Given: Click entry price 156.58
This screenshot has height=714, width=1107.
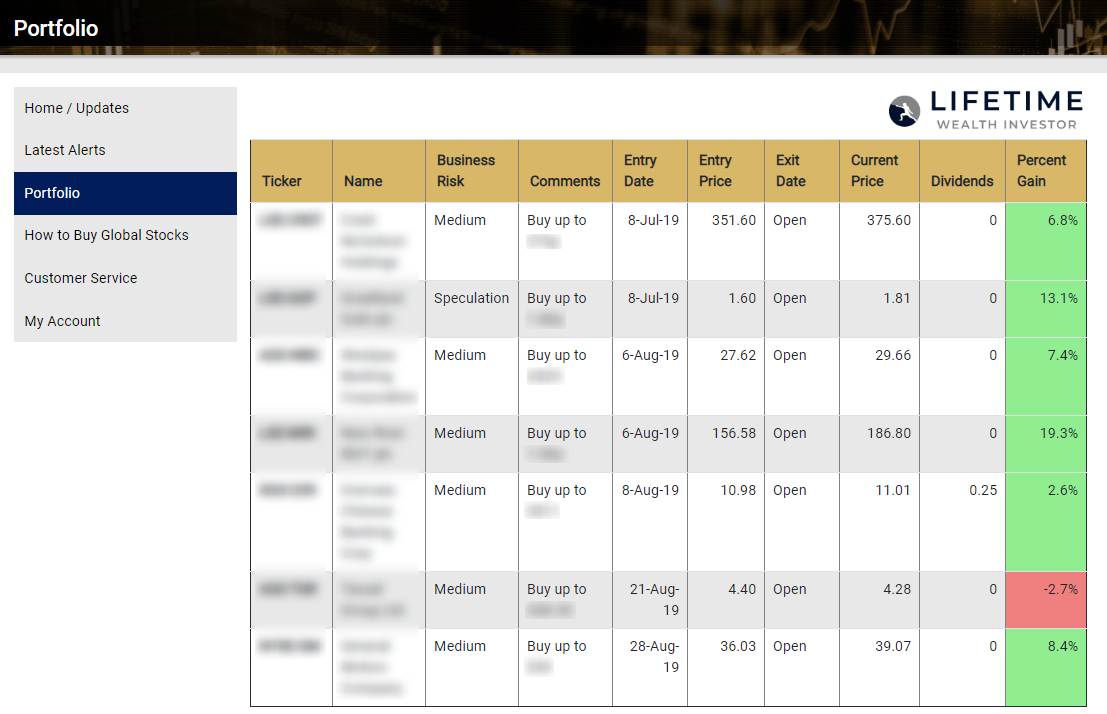Looking at the screenshot, I should pyautogui.click(x=734, y=433).
